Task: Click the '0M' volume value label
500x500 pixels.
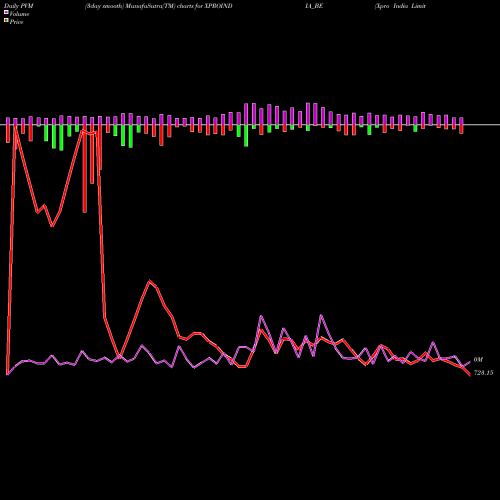Action: (478, 360)
